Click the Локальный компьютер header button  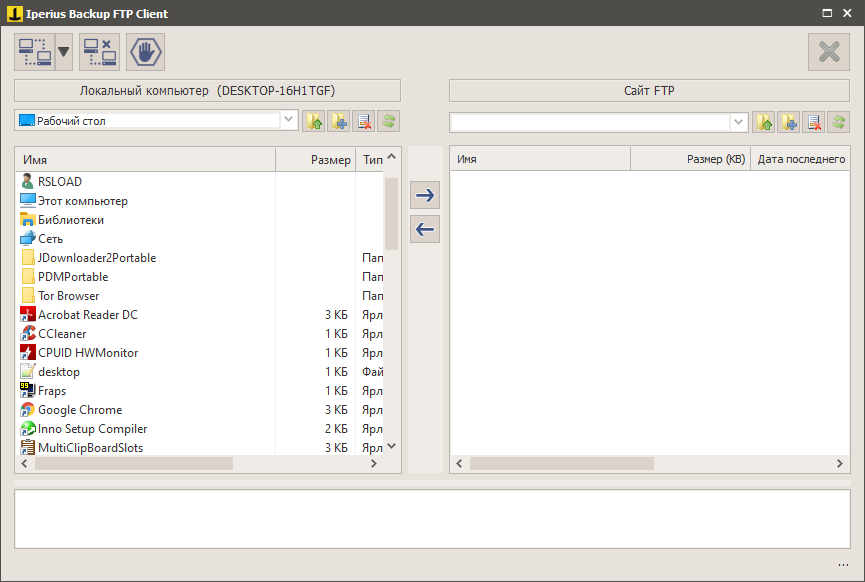click(x=207, y=90)
